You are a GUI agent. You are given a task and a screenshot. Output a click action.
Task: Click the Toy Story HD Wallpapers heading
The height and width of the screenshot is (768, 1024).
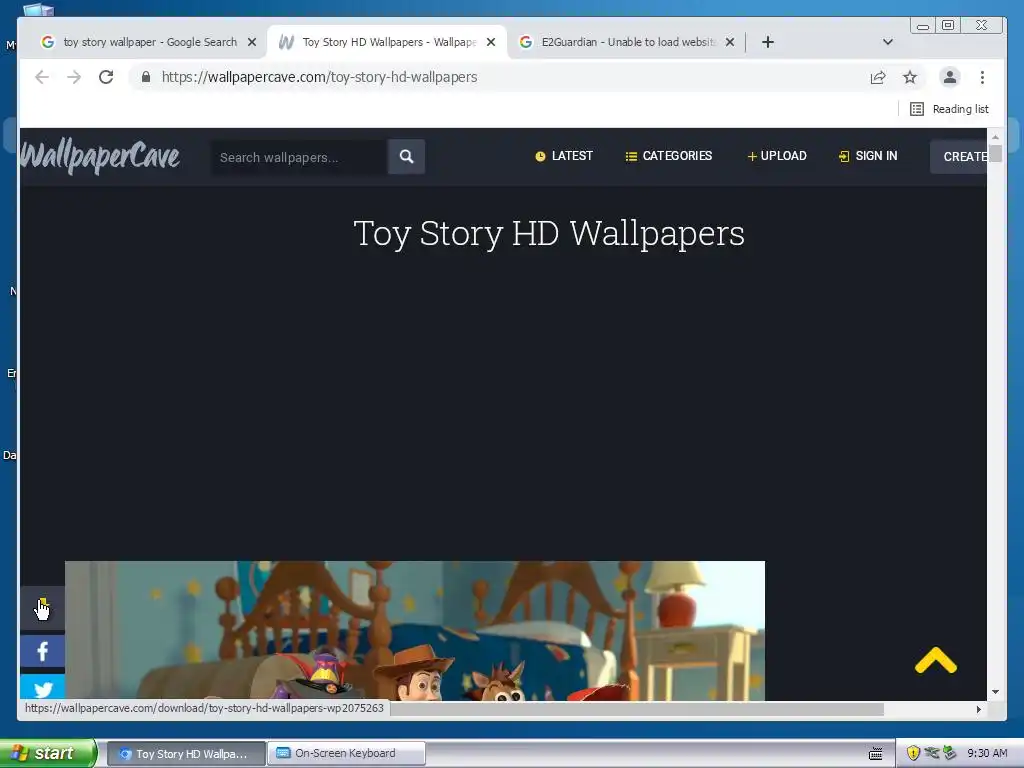(549, 233)
